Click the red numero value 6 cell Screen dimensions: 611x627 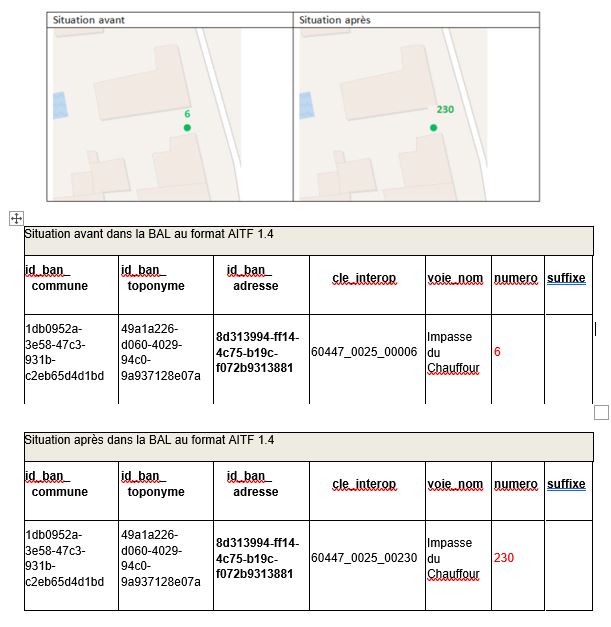coord(515,353)
